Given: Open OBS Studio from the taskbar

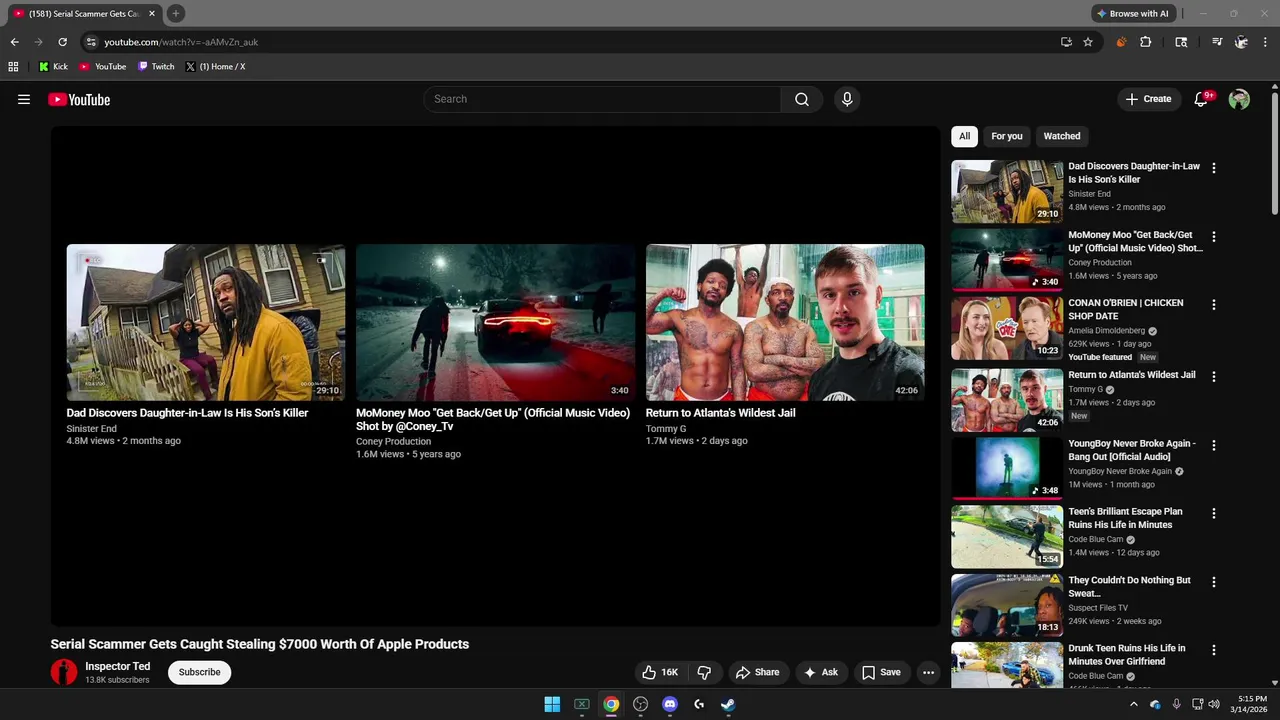Looking at the screenshot, I should (641, 704).
